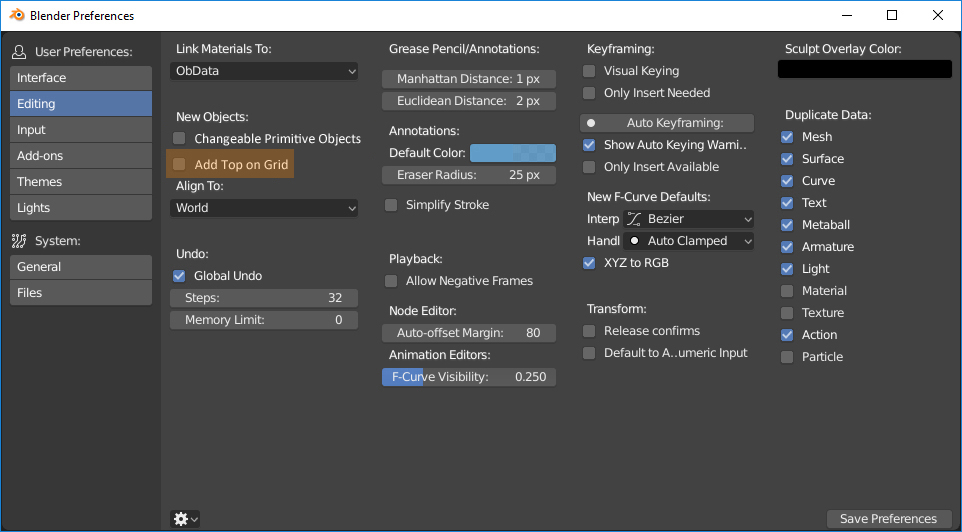Click the Auto-offset Margin field
This screenshot has height=532, width=962.
(469, 333)
